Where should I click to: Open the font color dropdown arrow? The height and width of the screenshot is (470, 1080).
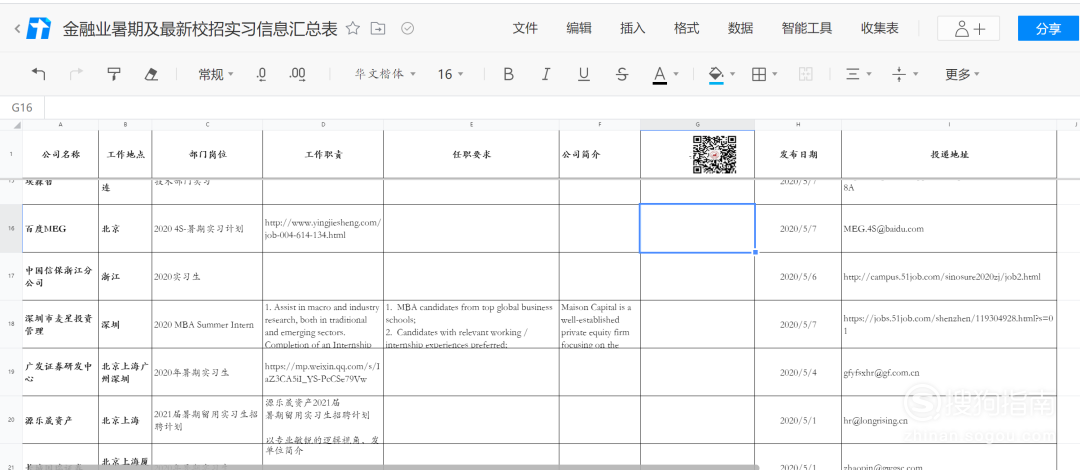coord(676,74)
